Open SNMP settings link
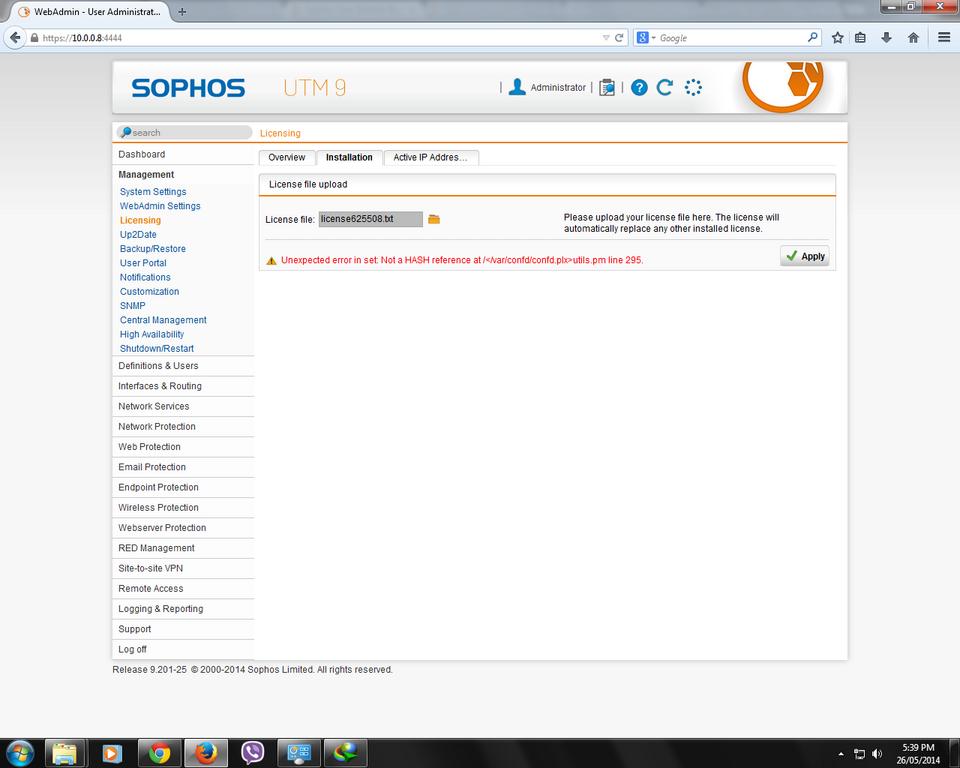The image size is (960, 768). pyautogui.click(x=133, y=306)
